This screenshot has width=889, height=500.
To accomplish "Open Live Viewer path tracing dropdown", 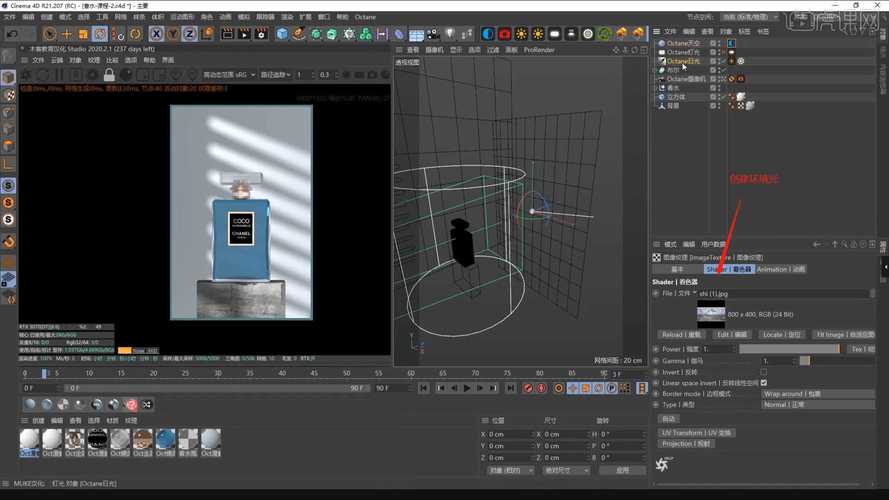I will point(276,75).
